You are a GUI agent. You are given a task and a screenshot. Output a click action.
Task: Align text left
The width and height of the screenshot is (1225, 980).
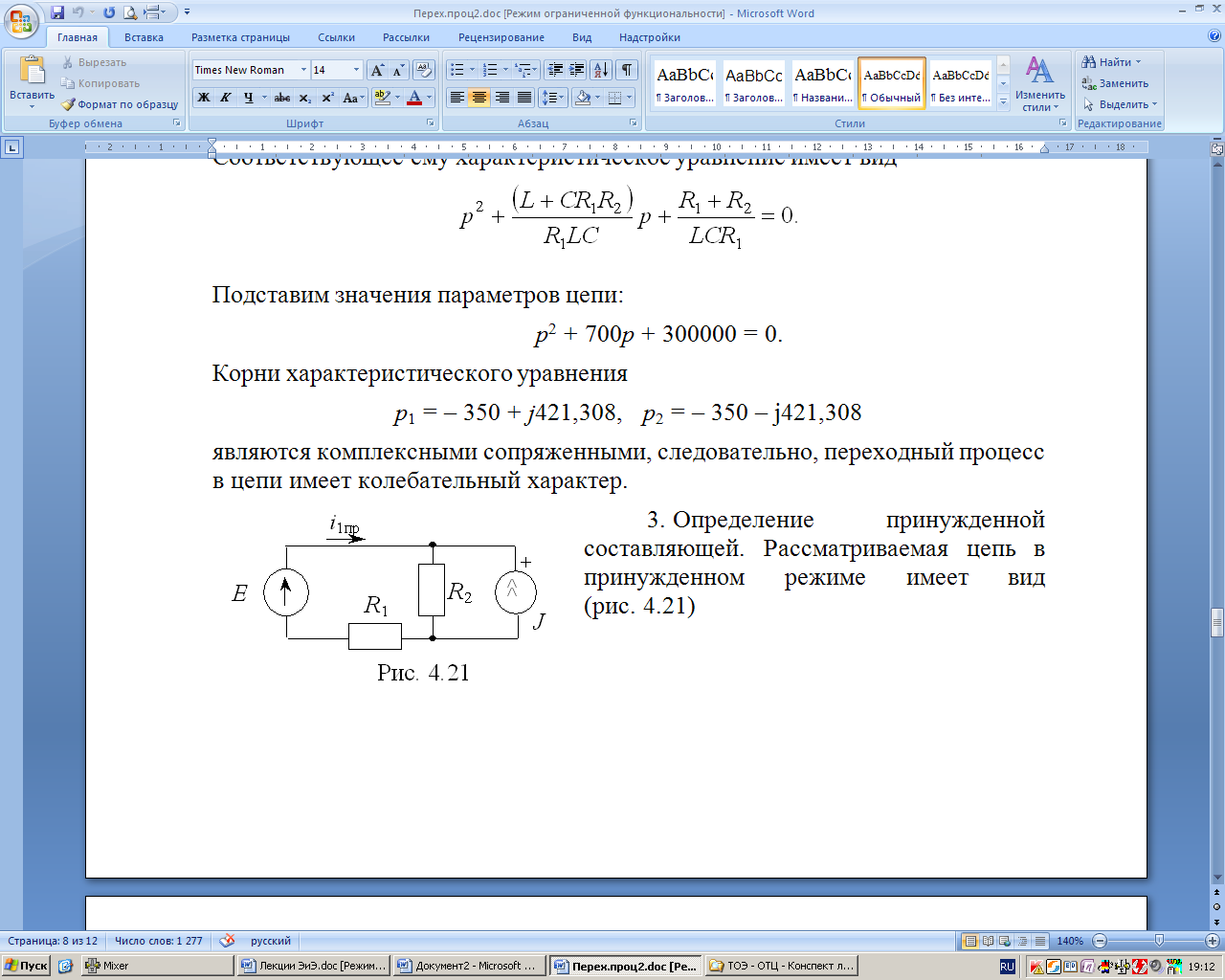pos(457,98)
